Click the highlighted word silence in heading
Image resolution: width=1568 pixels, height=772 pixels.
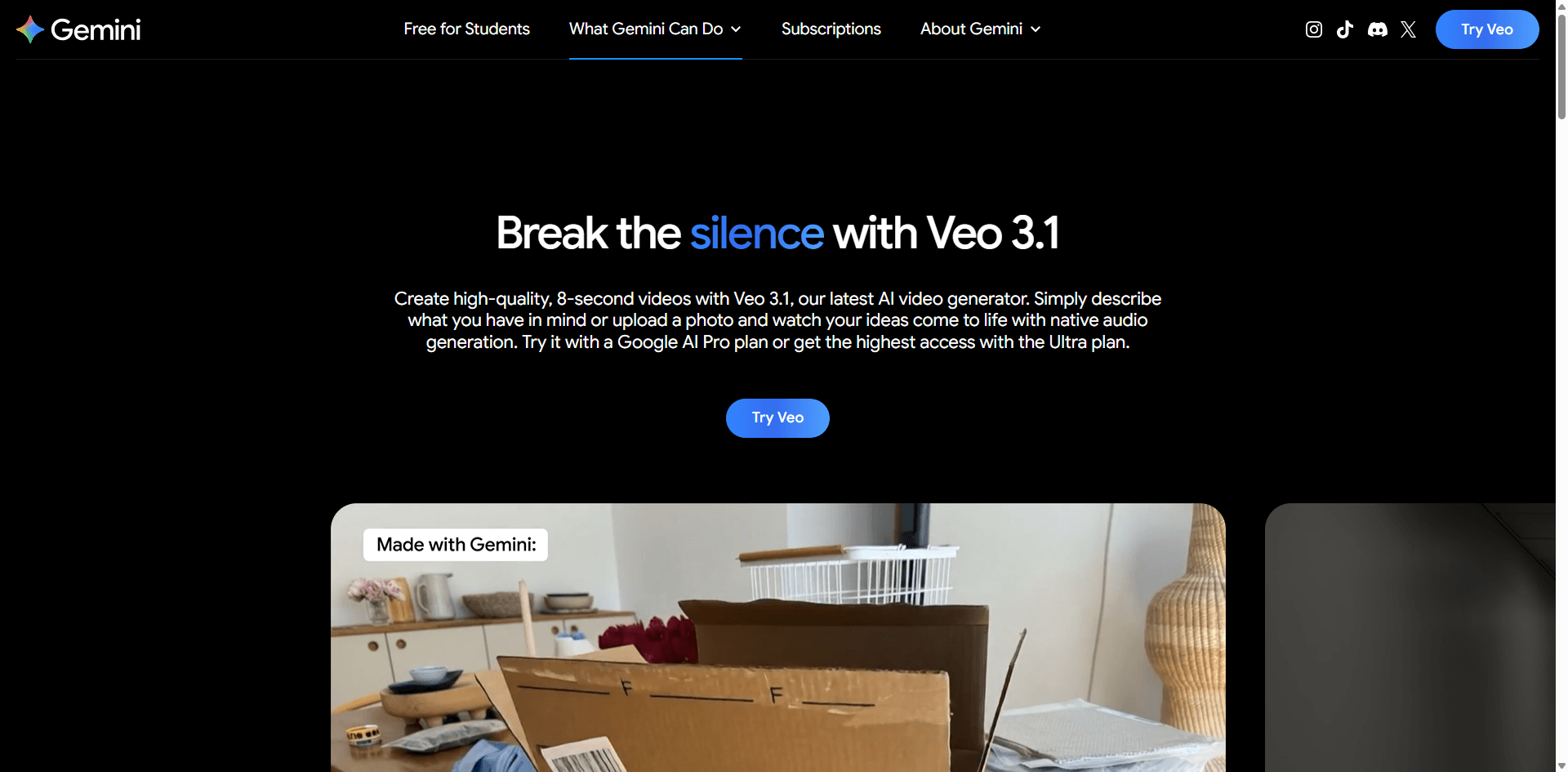(757, 233)
